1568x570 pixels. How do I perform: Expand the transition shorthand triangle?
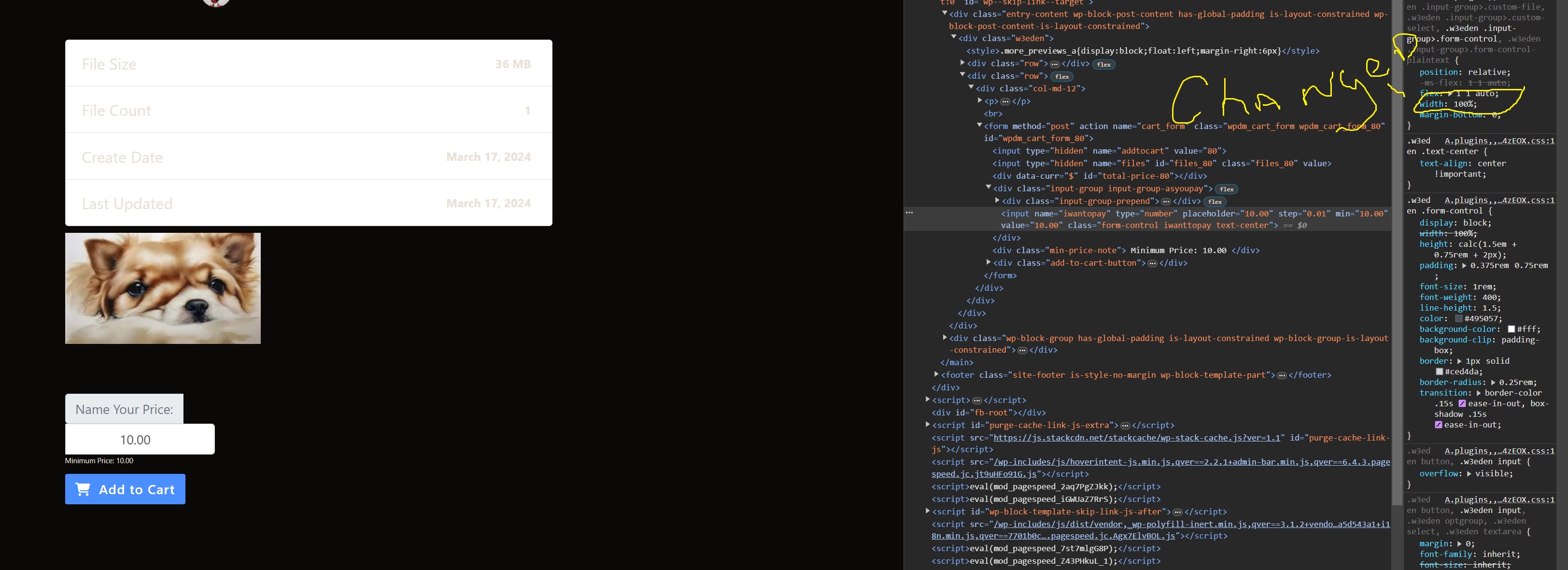[x=1479, y=393]
